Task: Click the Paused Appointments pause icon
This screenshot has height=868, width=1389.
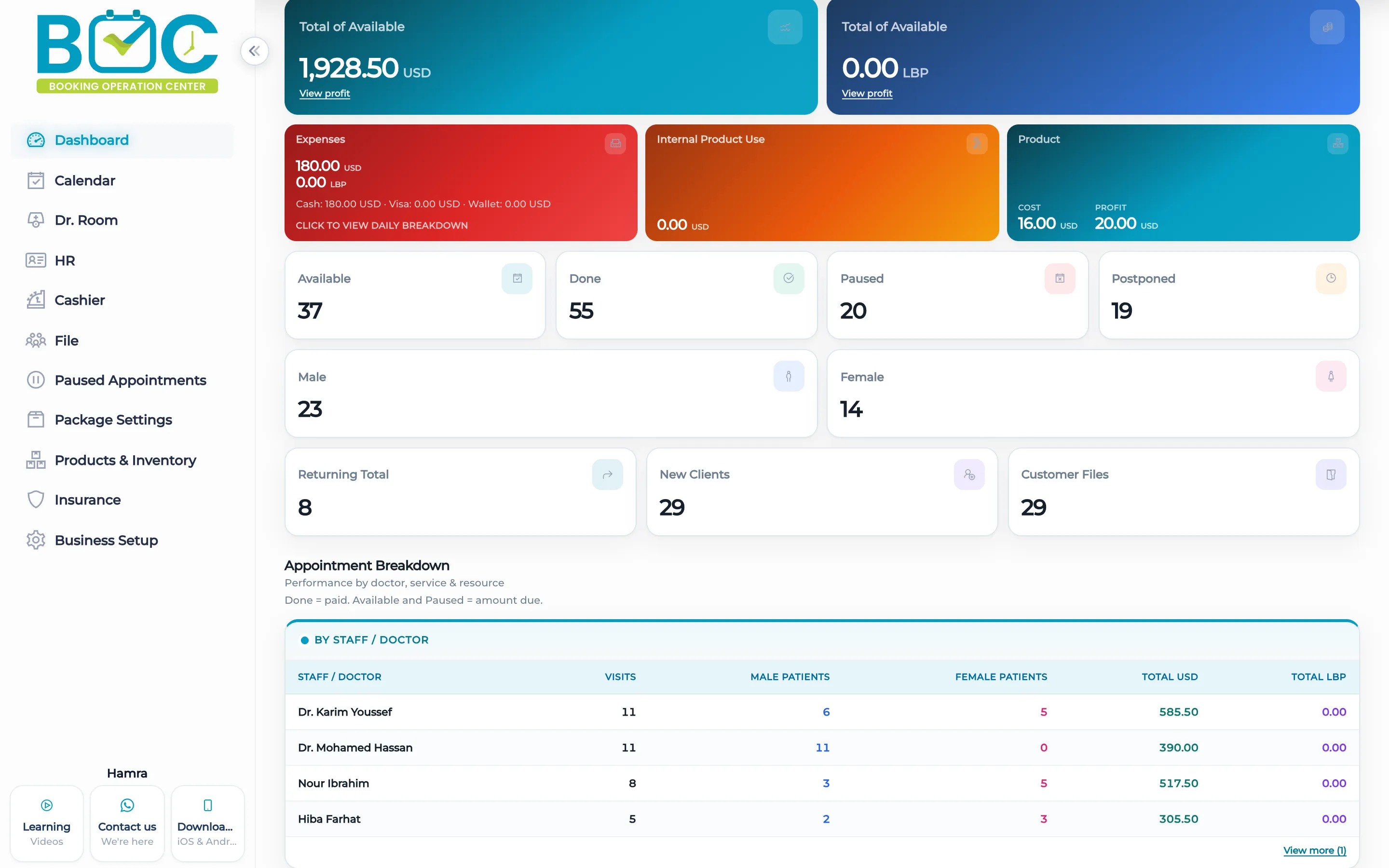Action: pos(36,380)
